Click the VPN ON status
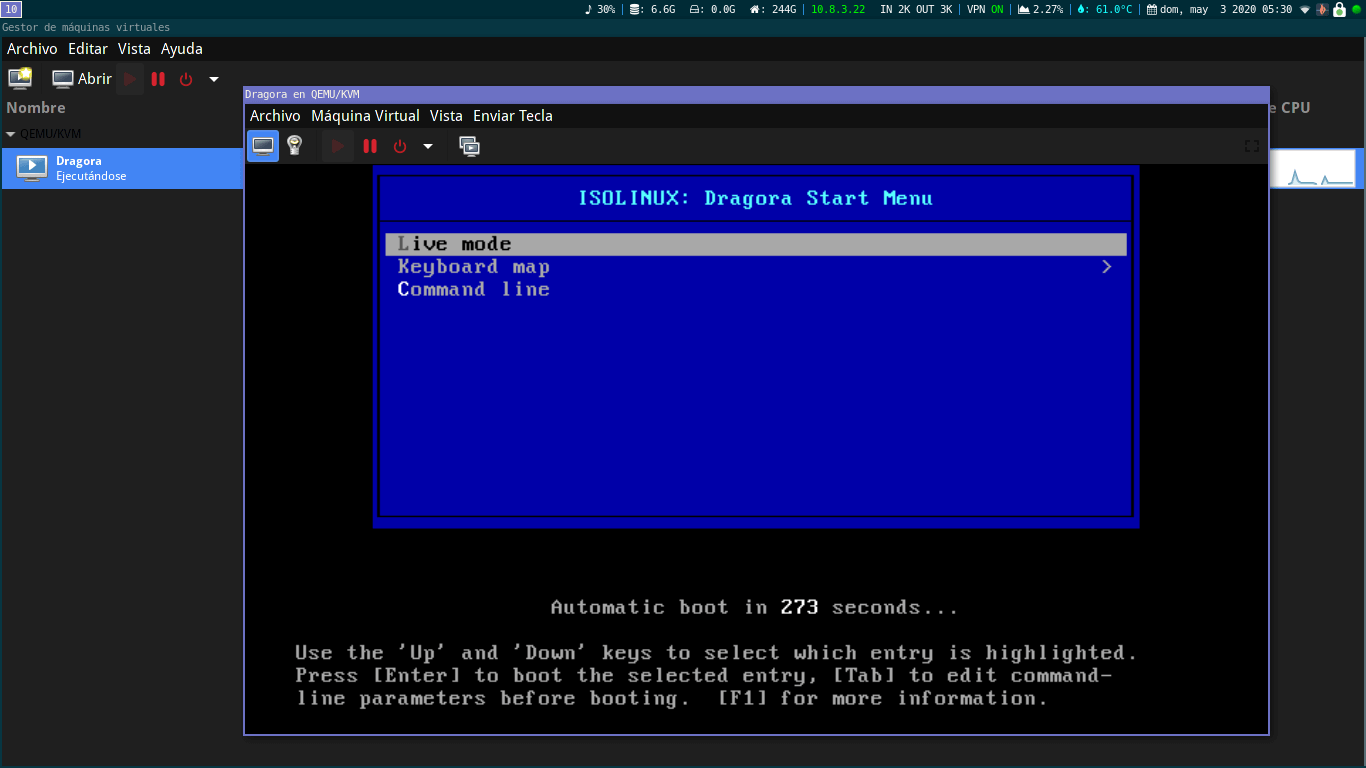The width and height of the screenshot is (1366, 768). [985, 9]
